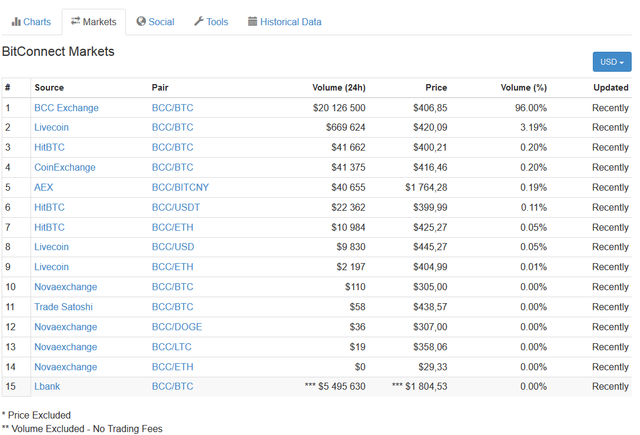Click the BCC/DOGE pair link

pyautogui.click(x=177, y=327)
